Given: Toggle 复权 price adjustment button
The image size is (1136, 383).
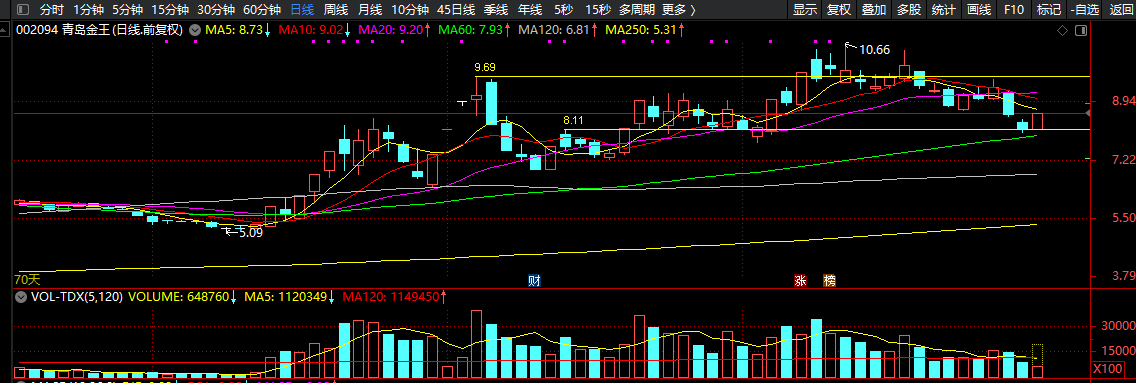Looking at the screenshot, I should [838, 10].
